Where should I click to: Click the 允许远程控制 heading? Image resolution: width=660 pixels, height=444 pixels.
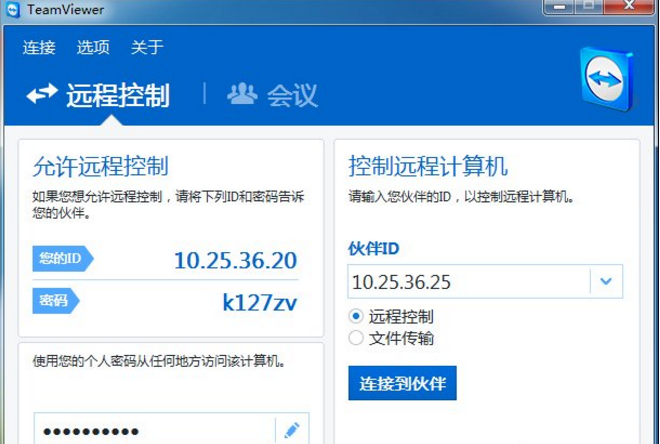pos(101,166)
